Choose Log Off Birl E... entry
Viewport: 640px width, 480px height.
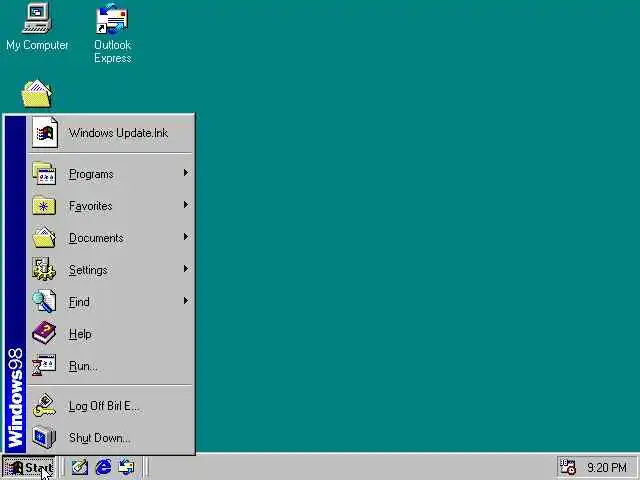click(x=111, y=405)
